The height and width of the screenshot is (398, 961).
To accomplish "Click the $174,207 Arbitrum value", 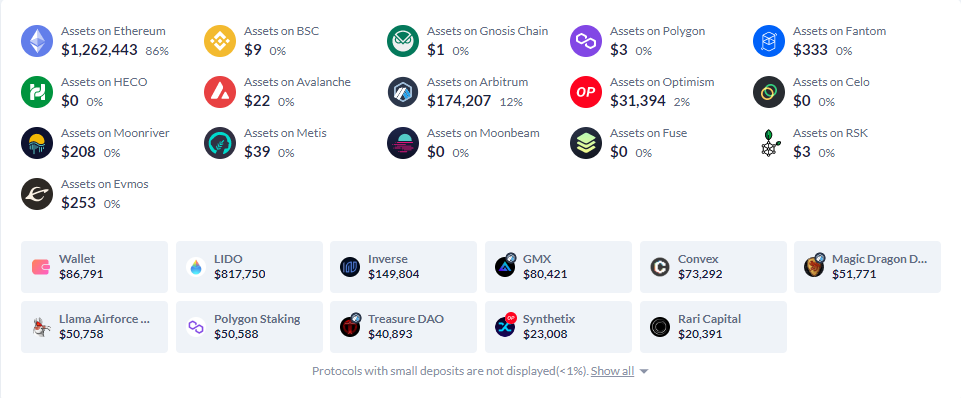I will 459,101.
